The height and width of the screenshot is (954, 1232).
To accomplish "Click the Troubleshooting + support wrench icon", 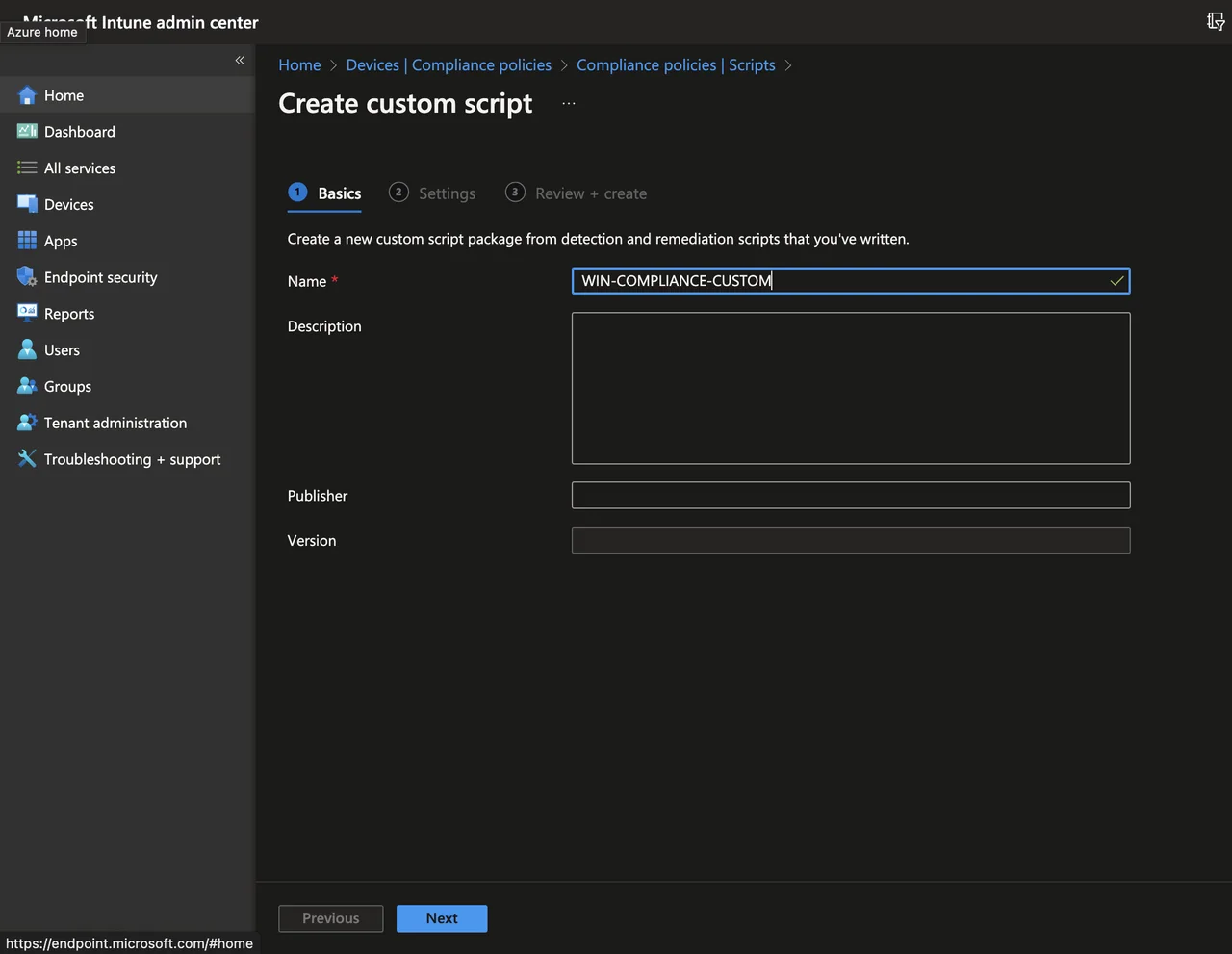I will click(27, 459).
